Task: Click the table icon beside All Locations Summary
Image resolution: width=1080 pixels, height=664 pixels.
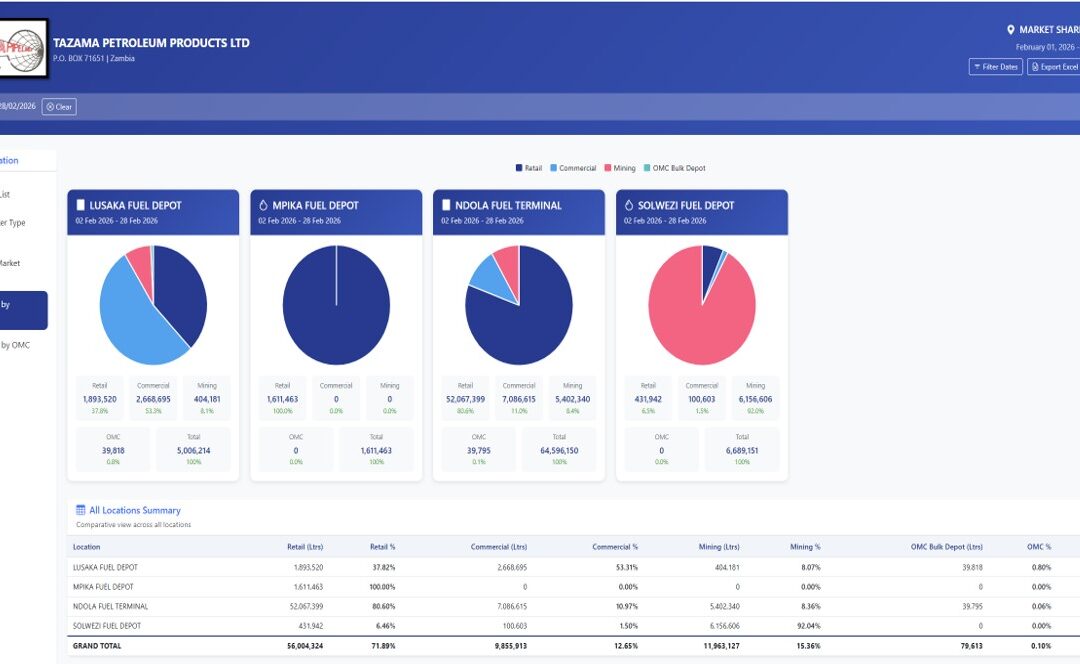Action: click(x=81, y=510)
